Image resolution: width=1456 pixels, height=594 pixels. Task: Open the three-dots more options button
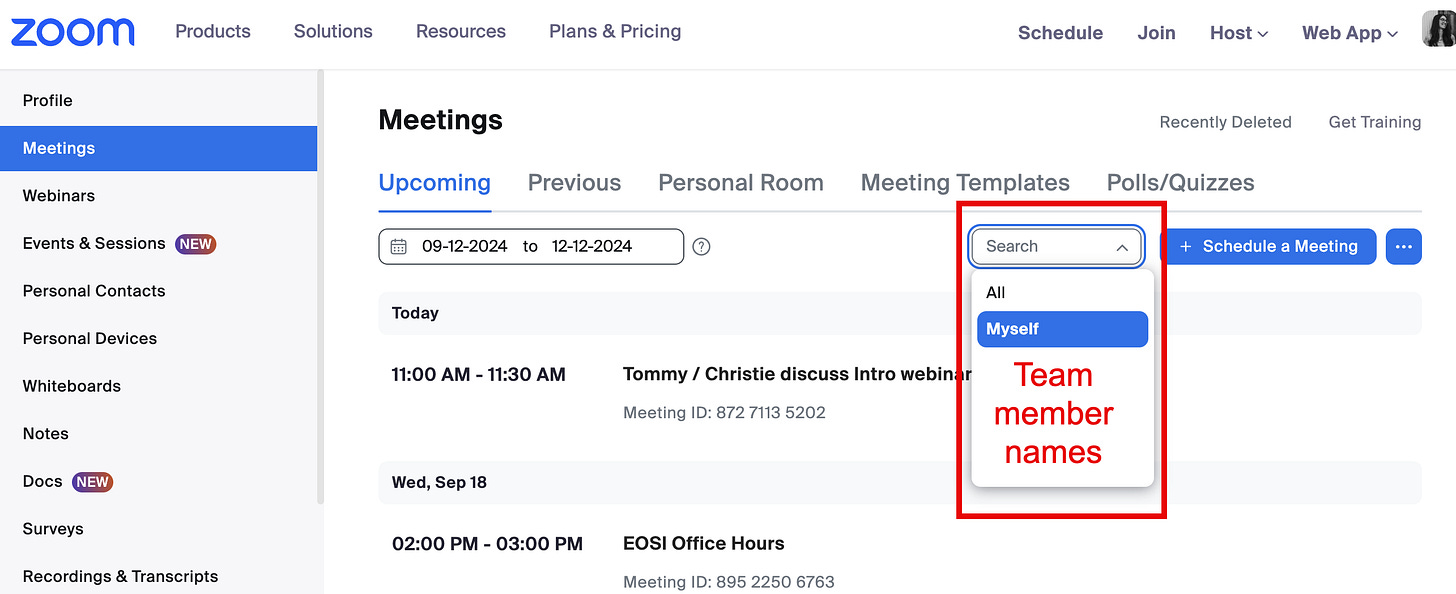pos(1404,246)
